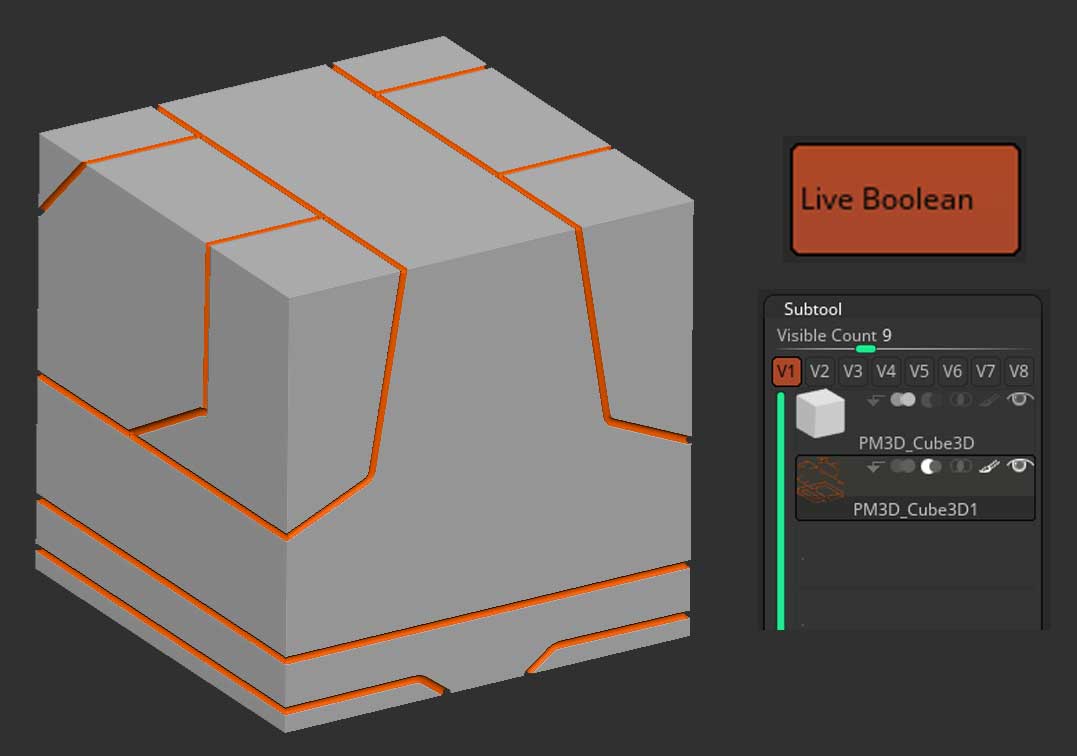
Task: Select the V4 visibility set
Action: (885, 371)
